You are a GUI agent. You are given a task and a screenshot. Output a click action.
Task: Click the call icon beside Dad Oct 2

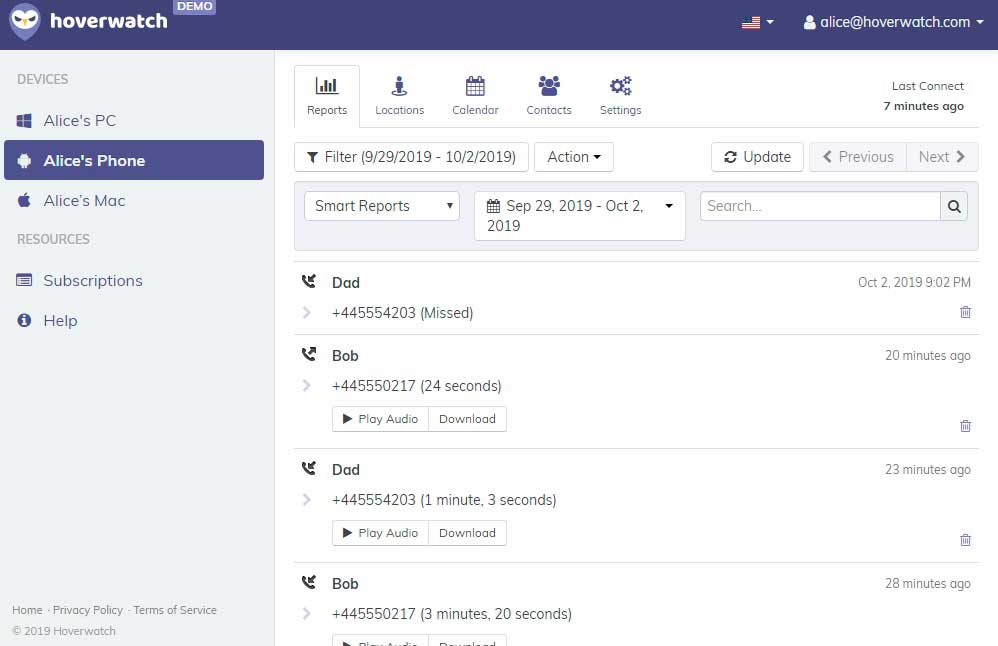[x=309, y=281]
